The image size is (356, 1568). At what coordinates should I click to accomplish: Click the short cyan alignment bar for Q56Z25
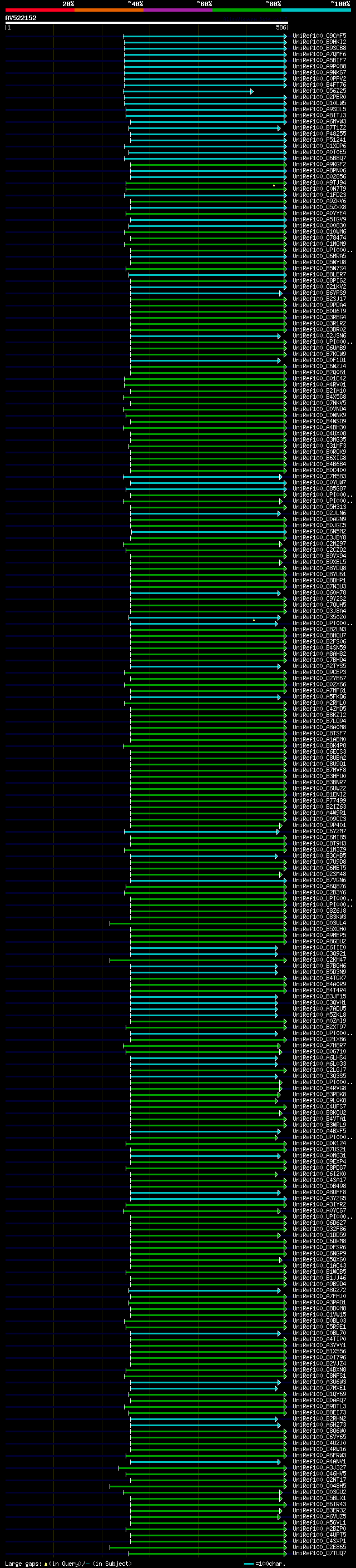[x=188, y=91]
